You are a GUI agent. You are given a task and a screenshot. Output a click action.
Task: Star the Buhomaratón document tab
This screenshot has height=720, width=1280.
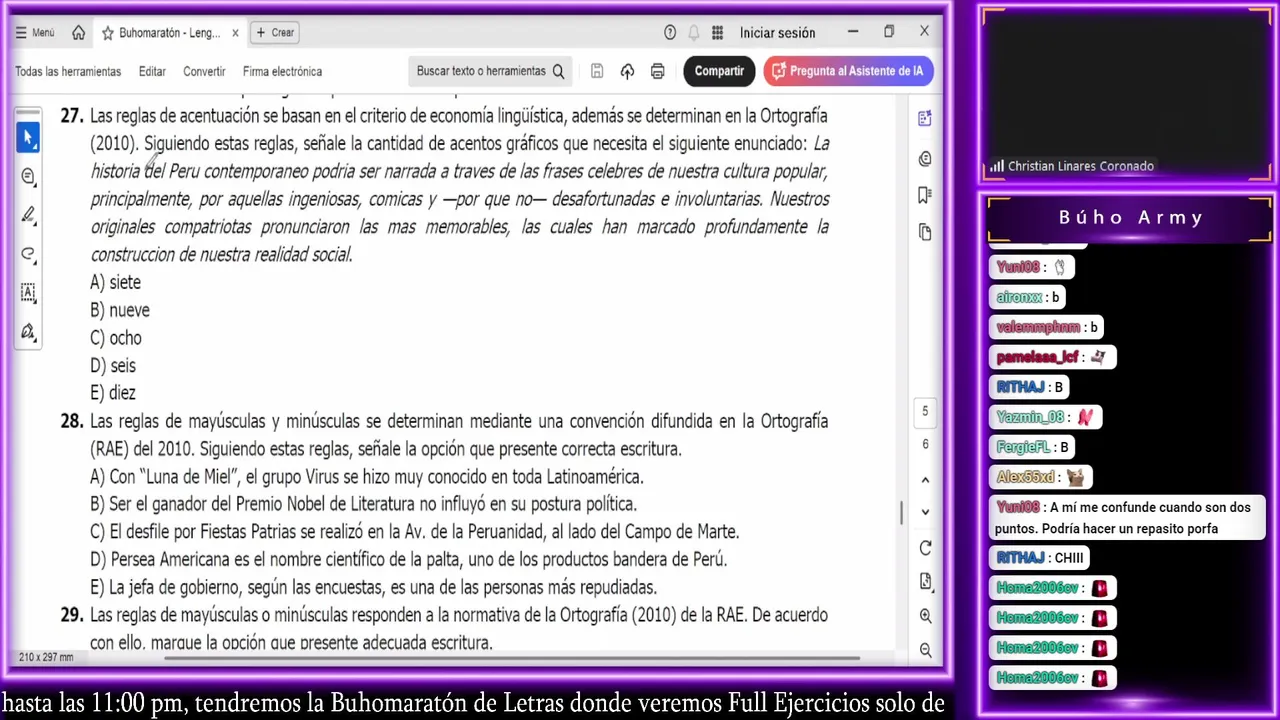107,33
